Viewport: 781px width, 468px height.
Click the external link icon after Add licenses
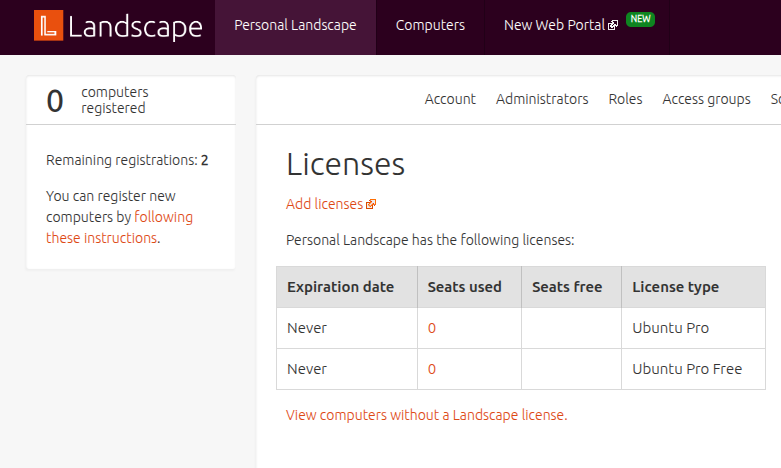coord(371,204)
